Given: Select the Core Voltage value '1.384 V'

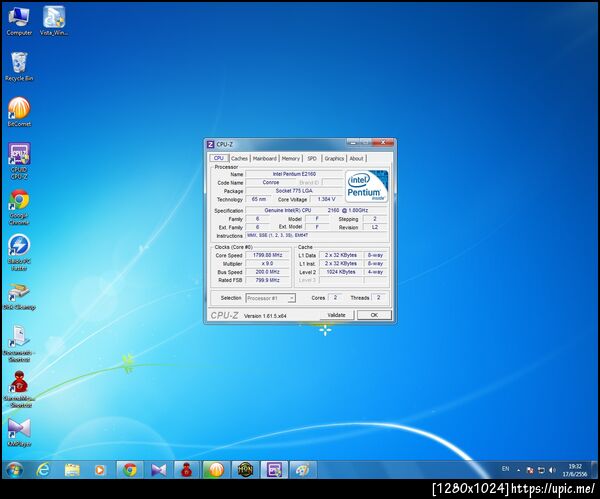Looking at the screenshot, I should pyautogui.click(x=326, y=199).
